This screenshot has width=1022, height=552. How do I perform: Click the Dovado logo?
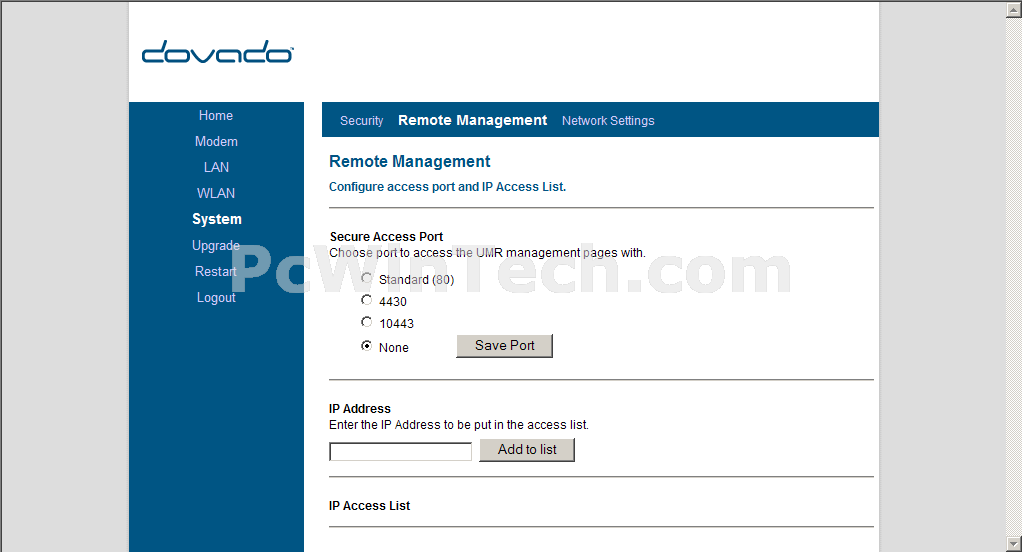pos(218,51)
